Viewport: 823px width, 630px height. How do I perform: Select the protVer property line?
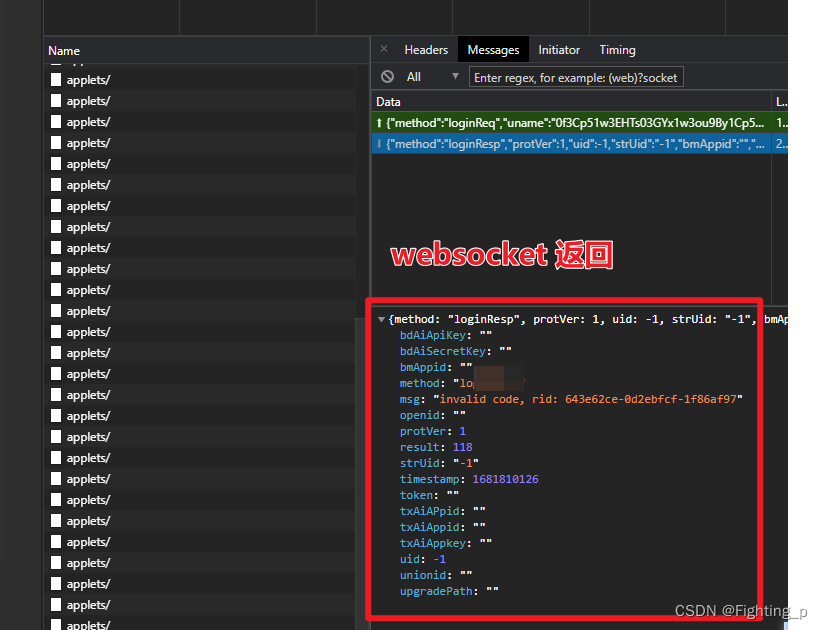(432, 431)
